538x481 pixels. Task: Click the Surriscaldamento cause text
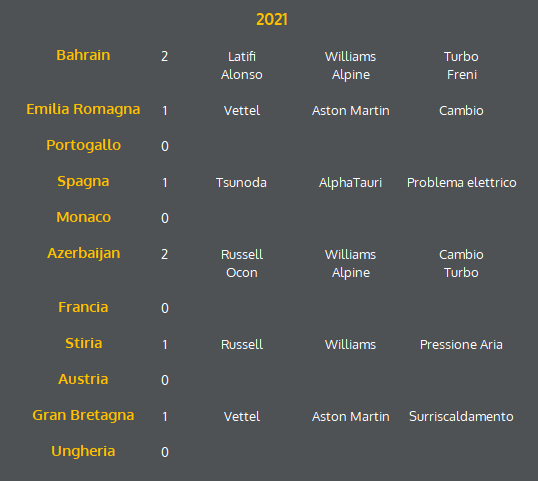[x=461, y=417]
